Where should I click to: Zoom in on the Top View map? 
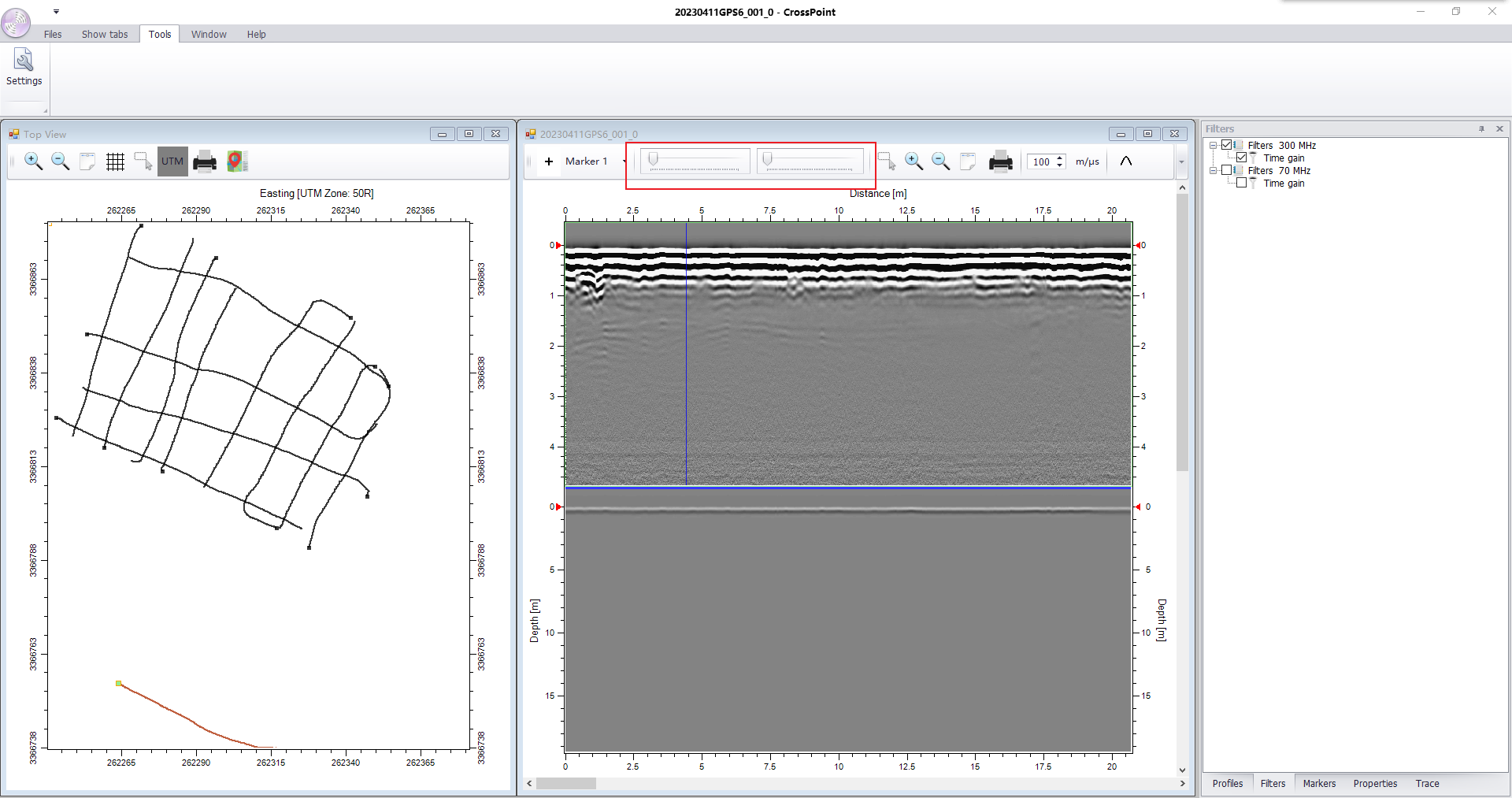(x=34, y=161)
